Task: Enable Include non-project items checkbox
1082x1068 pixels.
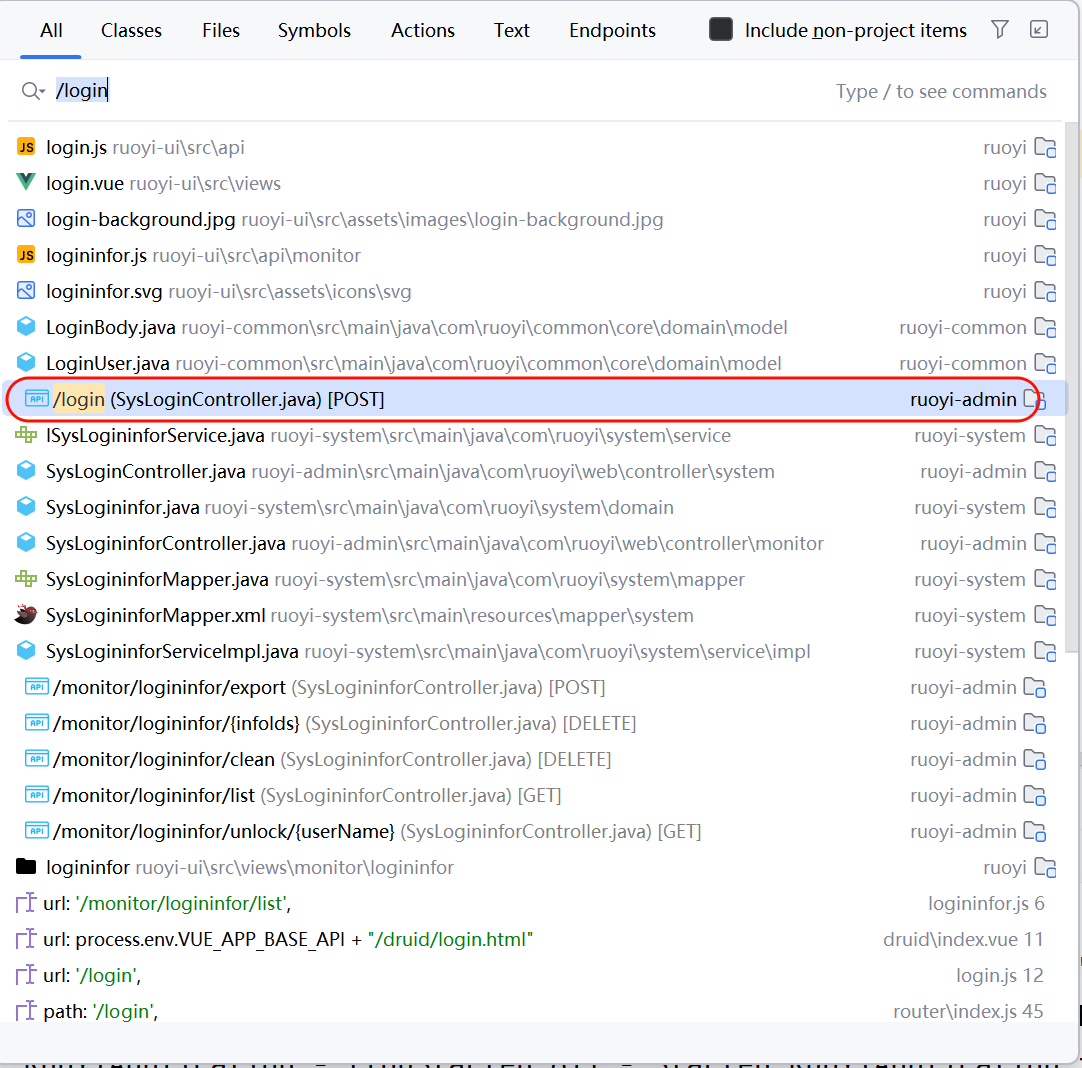Action: point(721,30)
